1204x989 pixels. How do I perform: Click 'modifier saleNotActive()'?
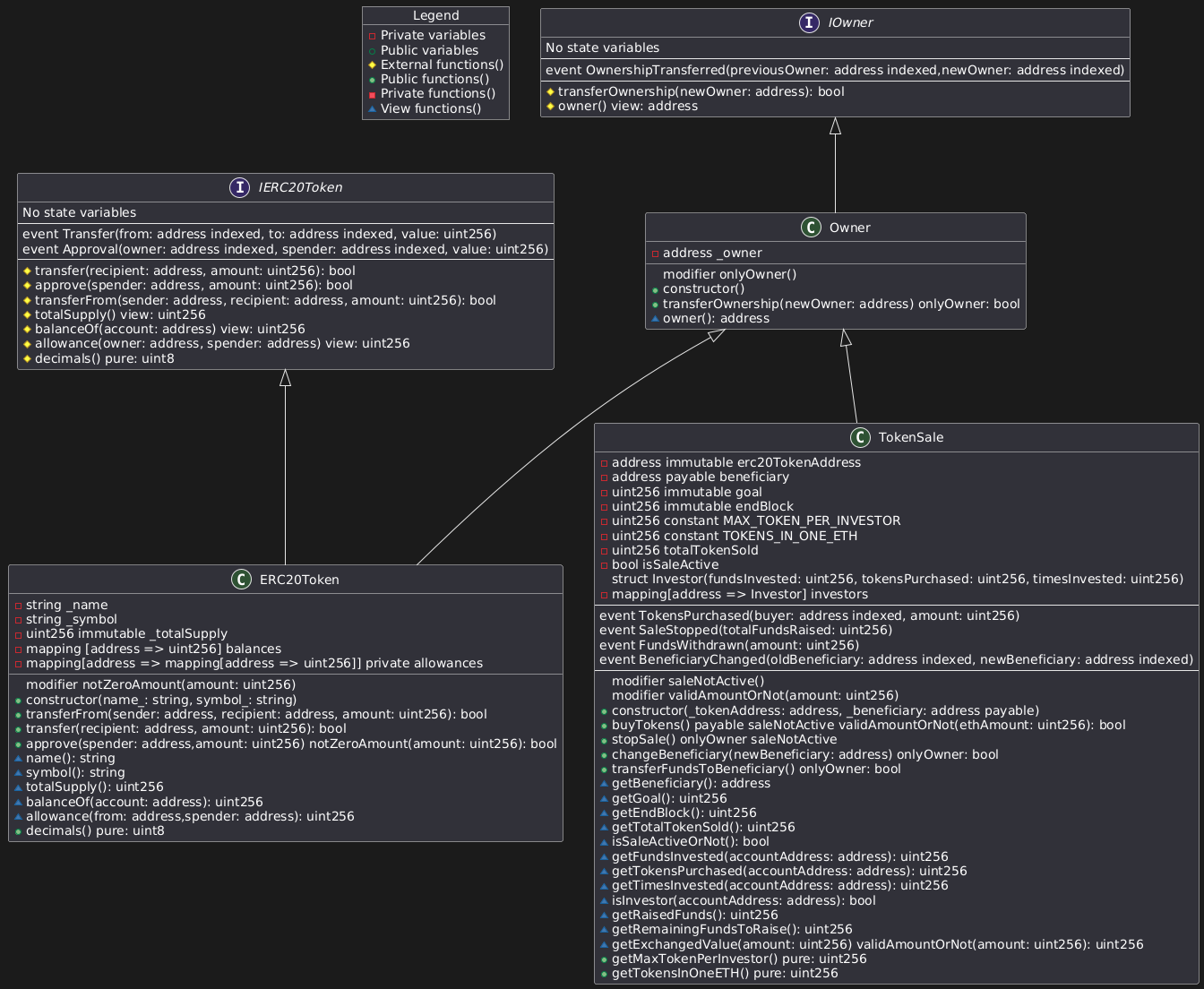(x=688, y=681)
